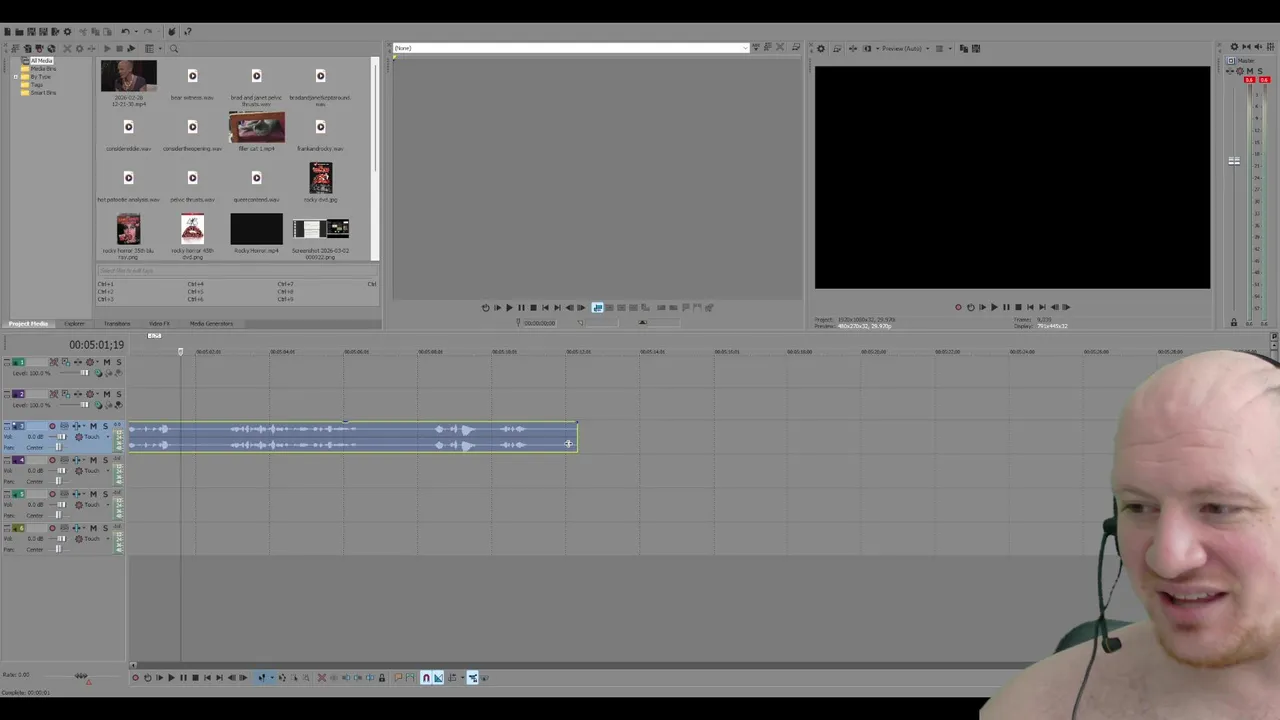Select filler cat 1.mp4 thumbnail

[256, 127]
